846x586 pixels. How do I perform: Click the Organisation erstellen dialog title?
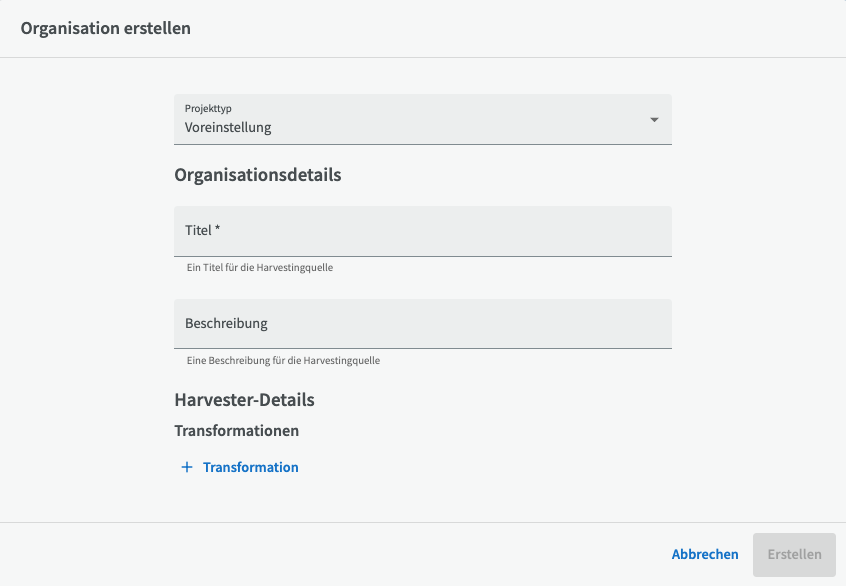click(106, 28)
